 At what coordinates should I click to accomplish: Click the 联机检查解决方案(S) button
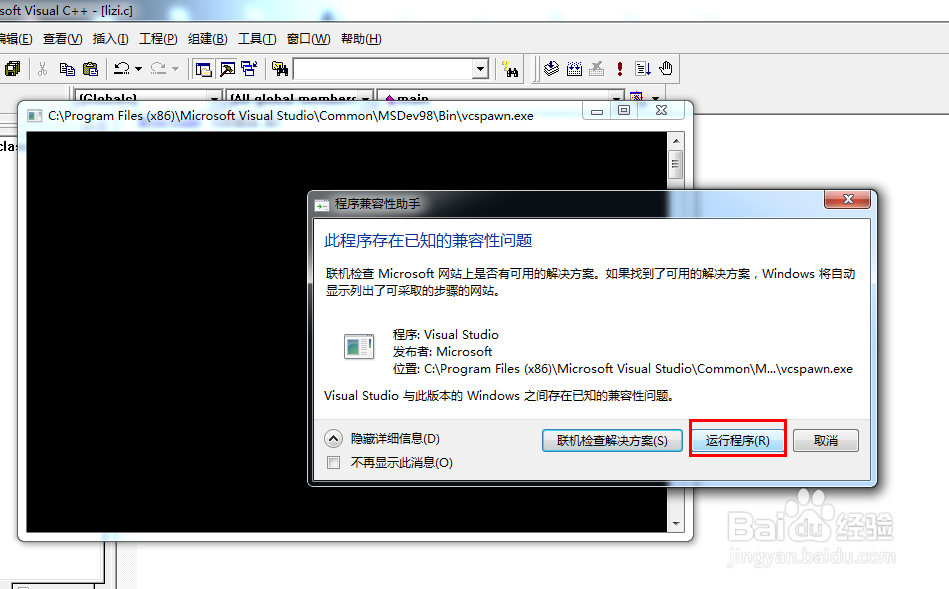pyautogui.click(x=612, y=441)
